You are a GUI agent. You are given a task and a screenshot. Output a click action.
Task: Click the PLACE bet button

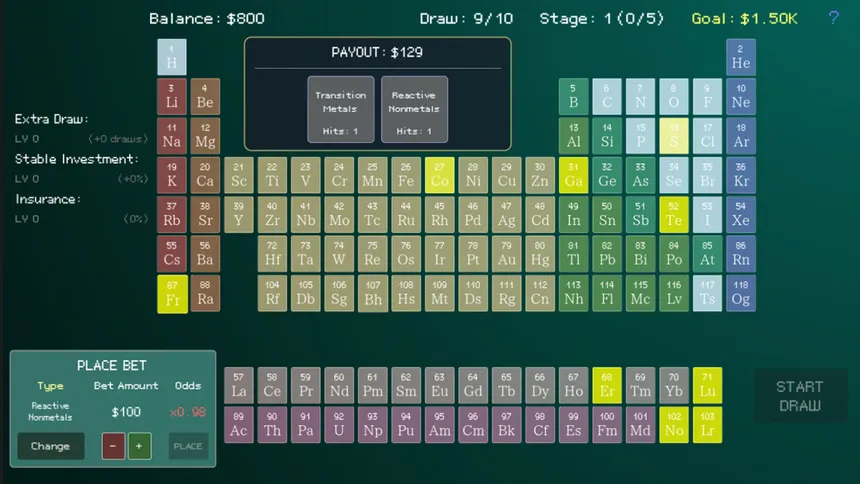pyautogui.click(x=188, y=446)
